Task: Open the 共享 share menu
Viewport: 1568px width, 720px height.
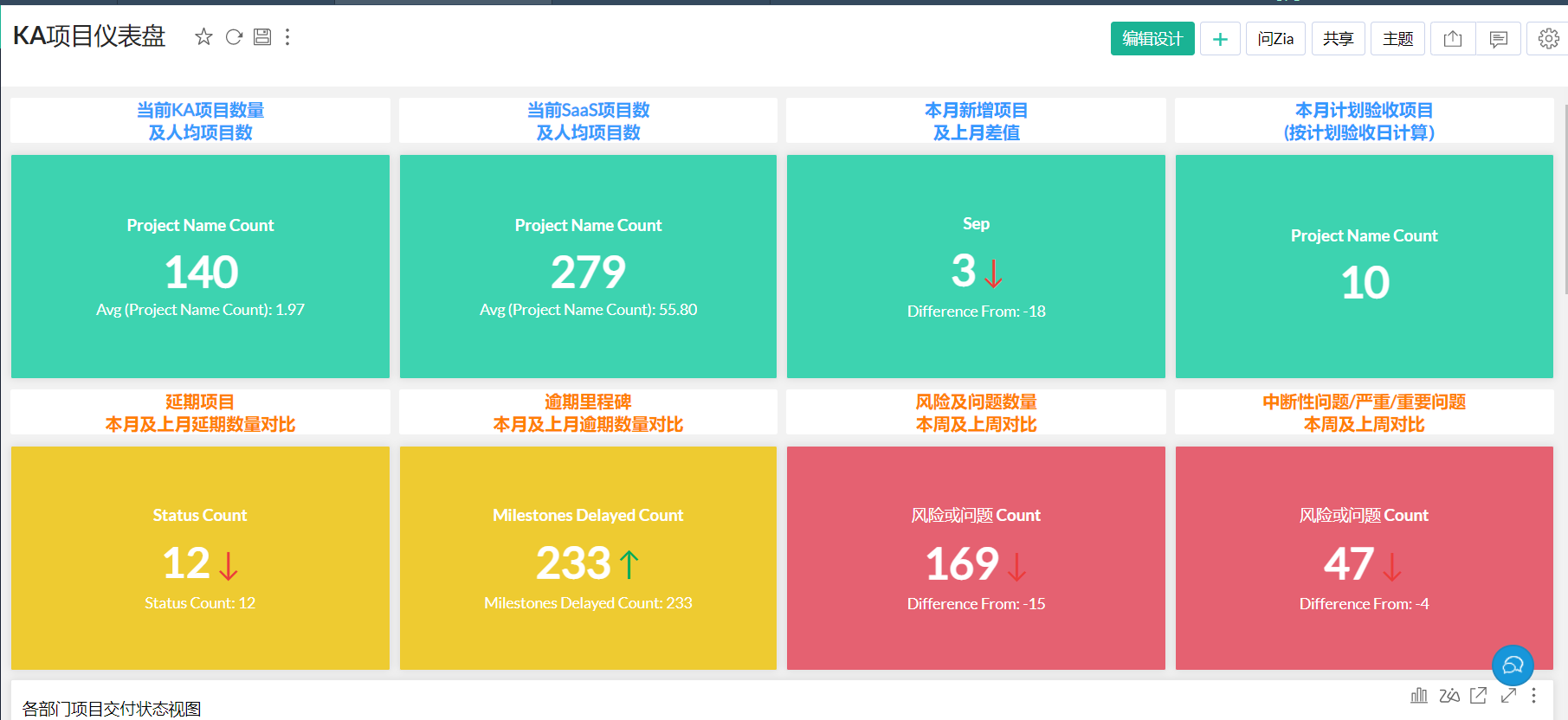Action: [1338, 39]
